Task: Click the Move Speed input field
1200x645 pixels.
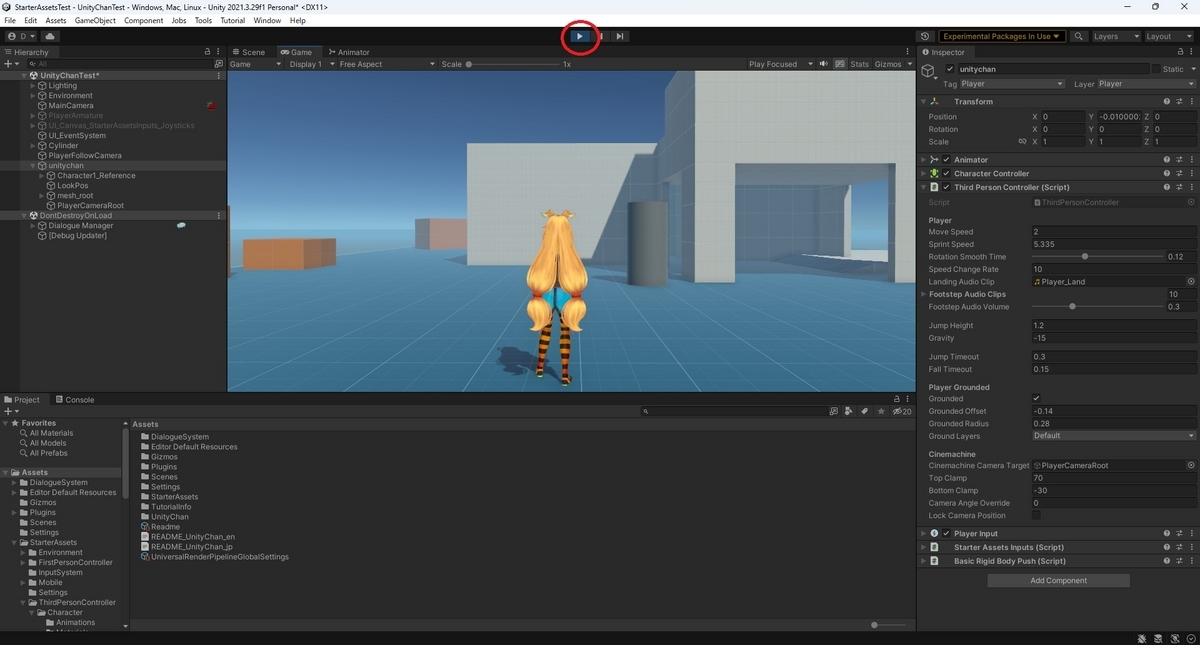Action: point(1113,232)
